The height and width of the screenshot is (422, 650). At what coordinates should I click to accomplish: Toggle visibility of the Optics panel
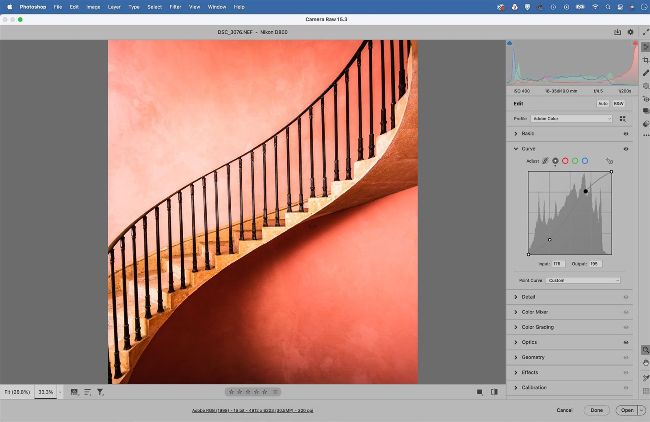[626, 341]
